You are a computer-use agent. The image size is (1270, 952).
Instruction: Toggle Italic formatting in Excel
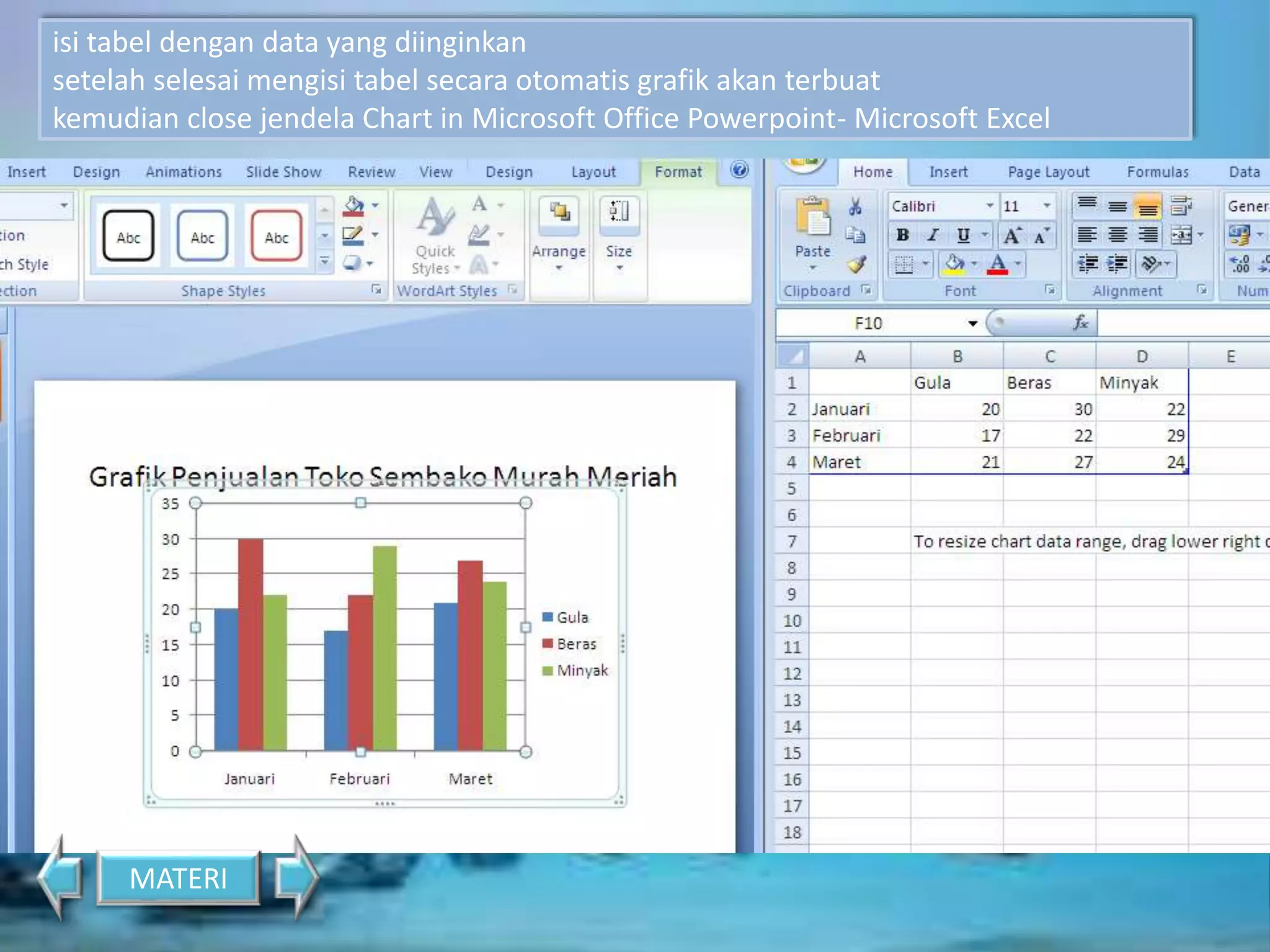pyautogui.click(x=933, y=236)
